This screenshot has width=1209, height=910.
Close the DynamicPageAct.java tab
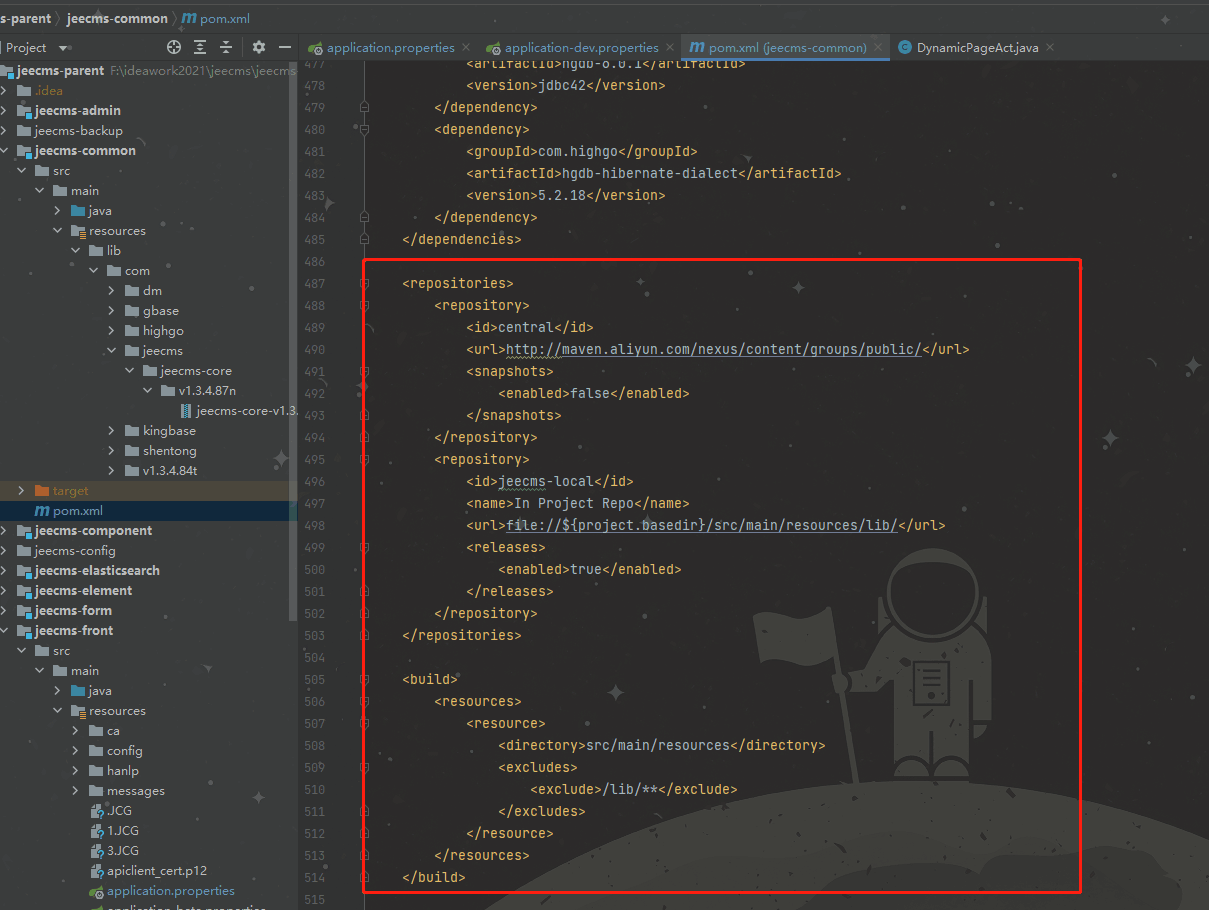pos(1050,47)
